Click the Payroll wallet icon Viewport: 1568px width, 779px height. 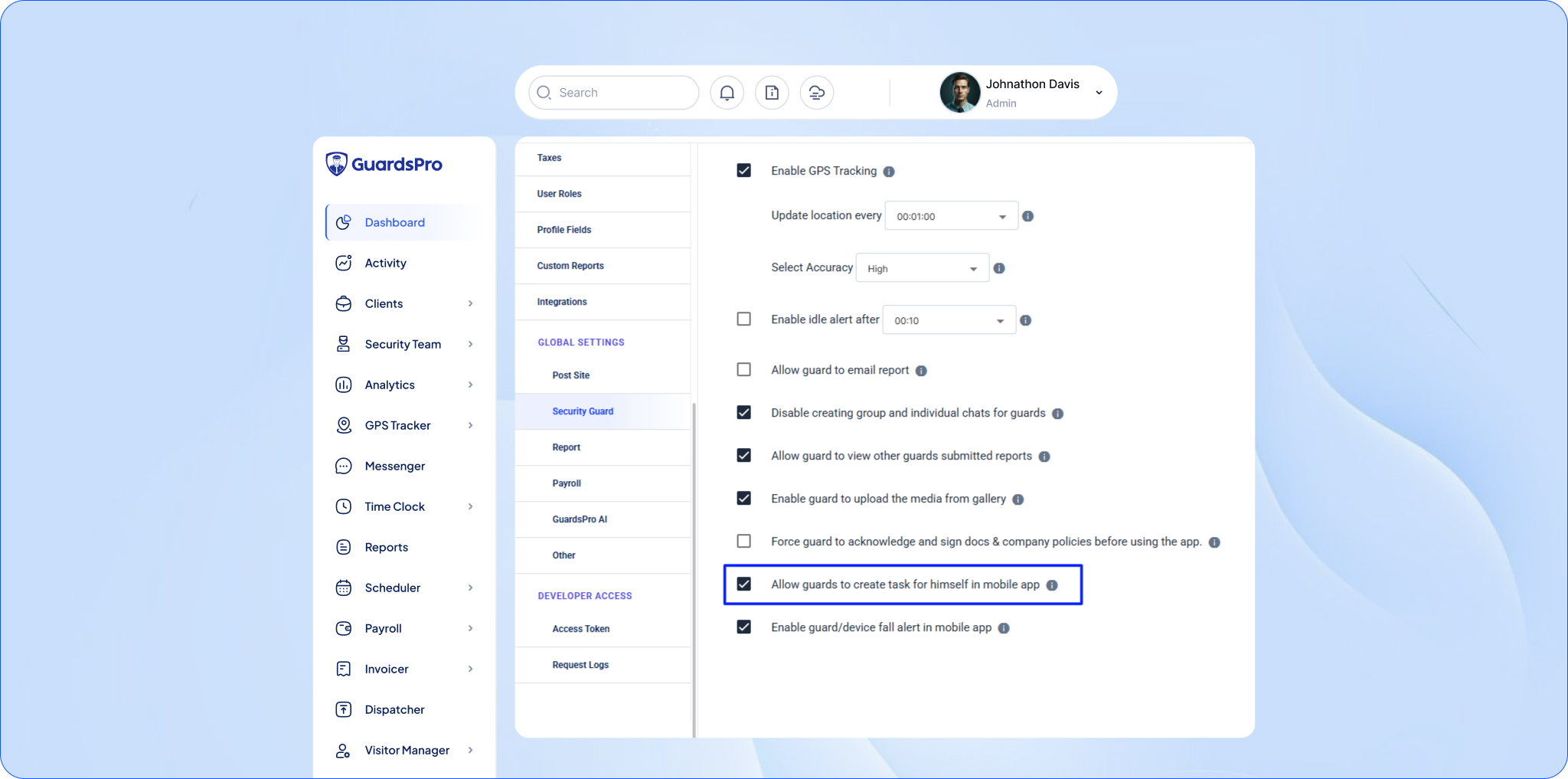pyautogui.click(x=344, y=628)
